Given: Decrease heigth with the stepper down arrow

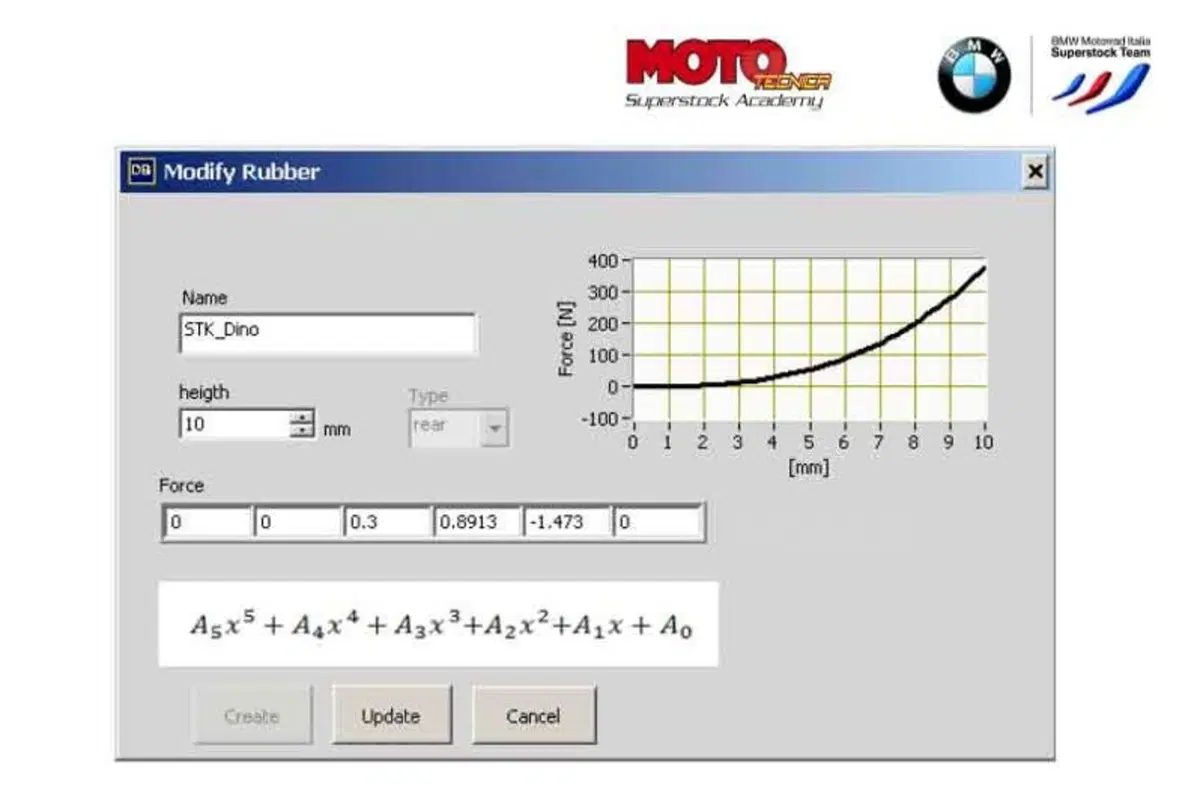Looking at the screenshot, I should [x=302, y=431].
